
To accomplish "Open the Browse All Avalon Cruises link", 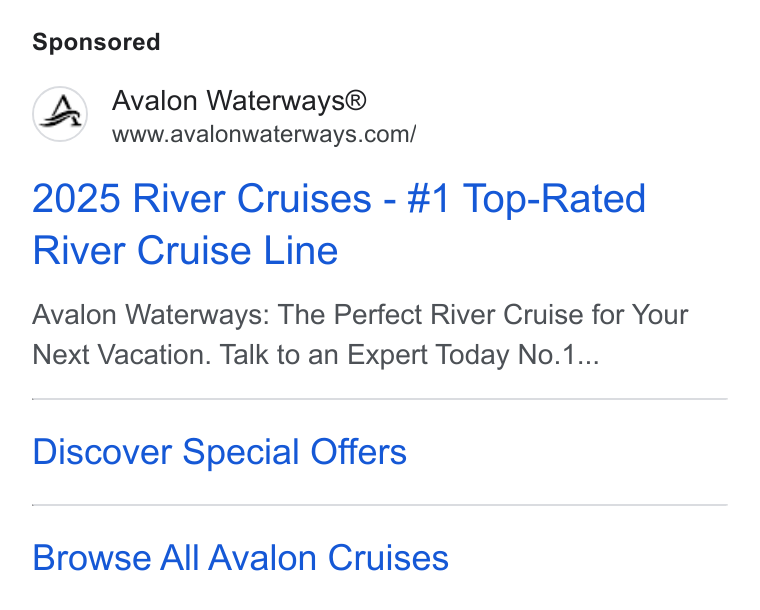I will [x=240, y=558].
